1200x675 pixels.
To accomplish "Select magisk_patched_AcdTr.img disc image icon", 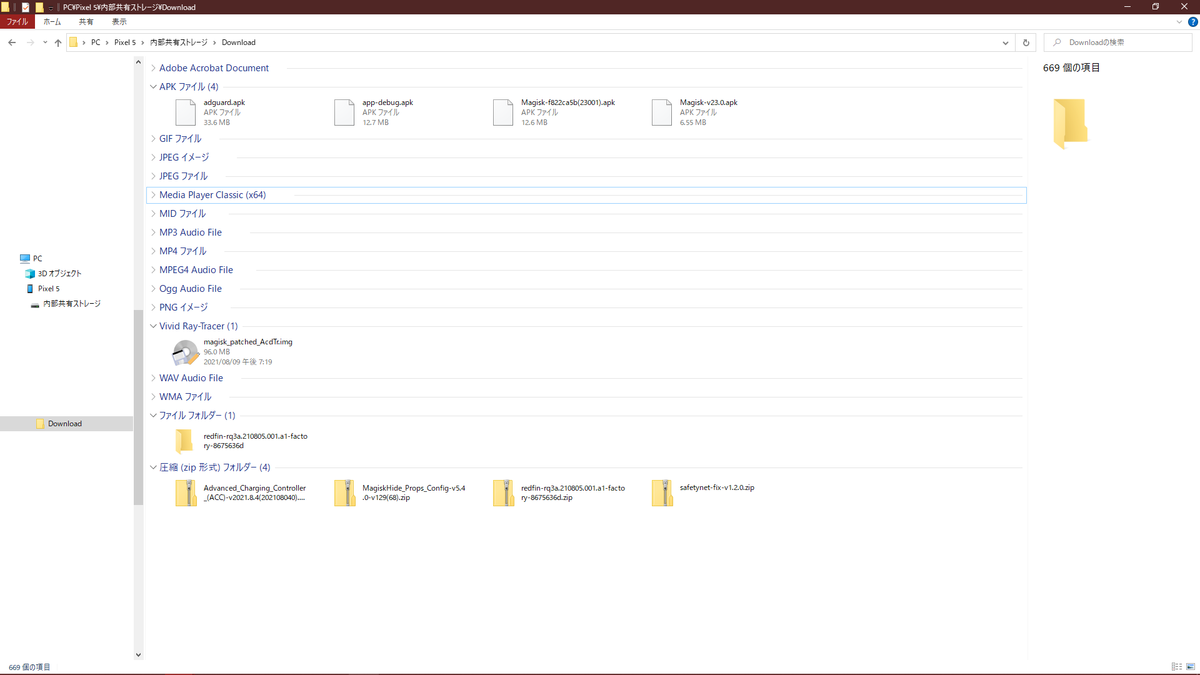I will (x=185, y=352).
